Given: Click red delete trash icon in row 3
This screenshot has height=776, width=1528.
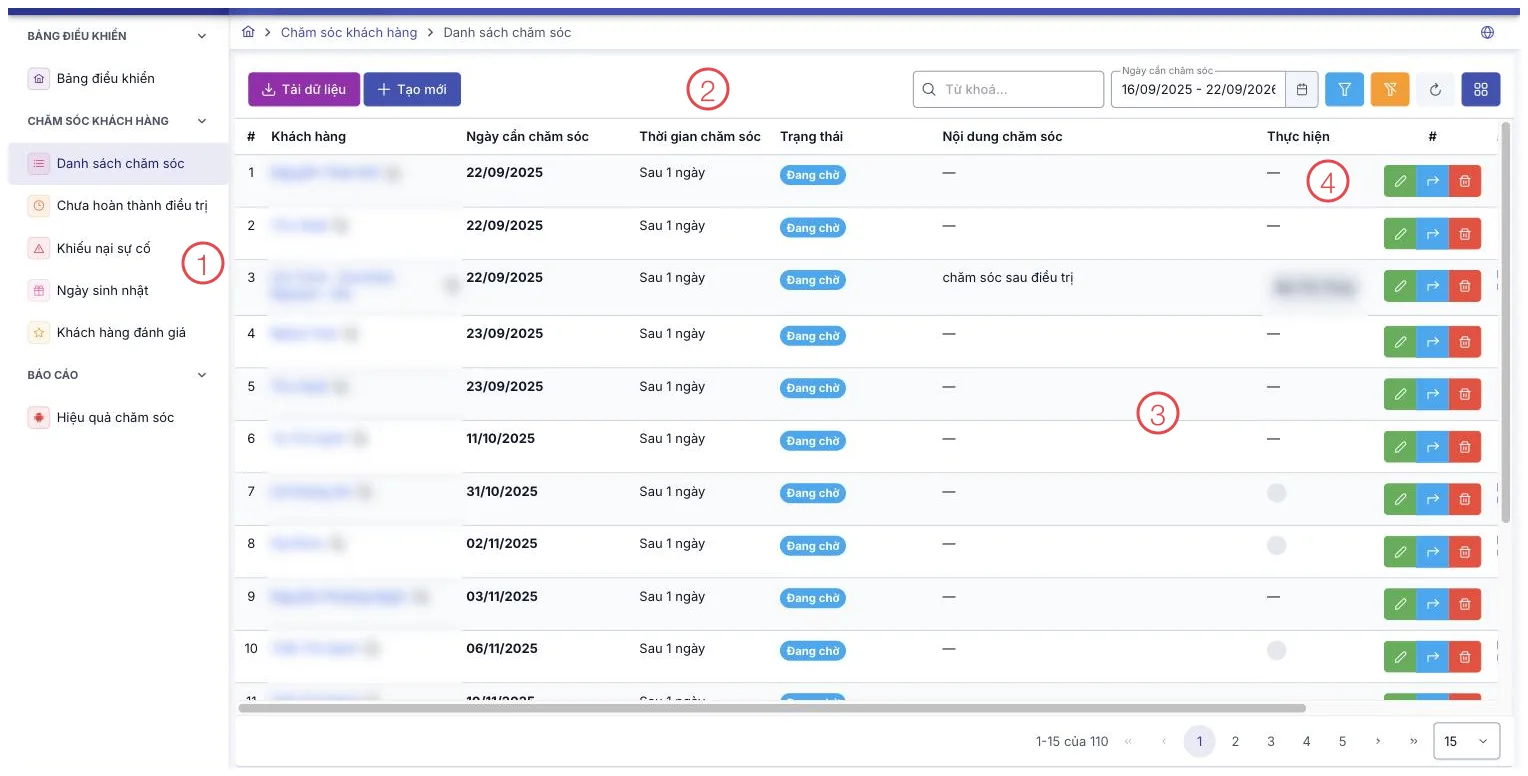Looking at the screenshot, I should point(1465,286).
